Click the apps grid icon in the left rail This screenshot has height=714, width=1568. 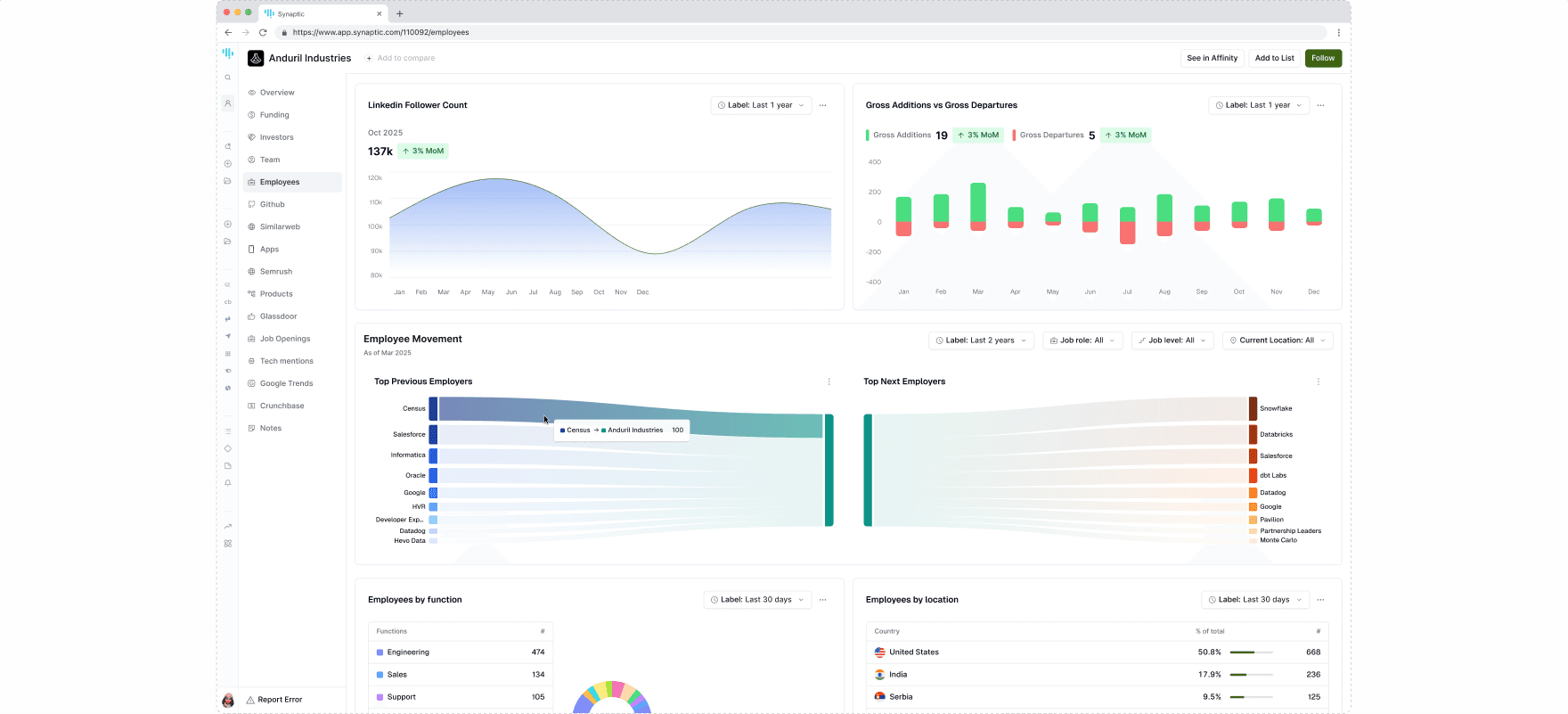228,543
